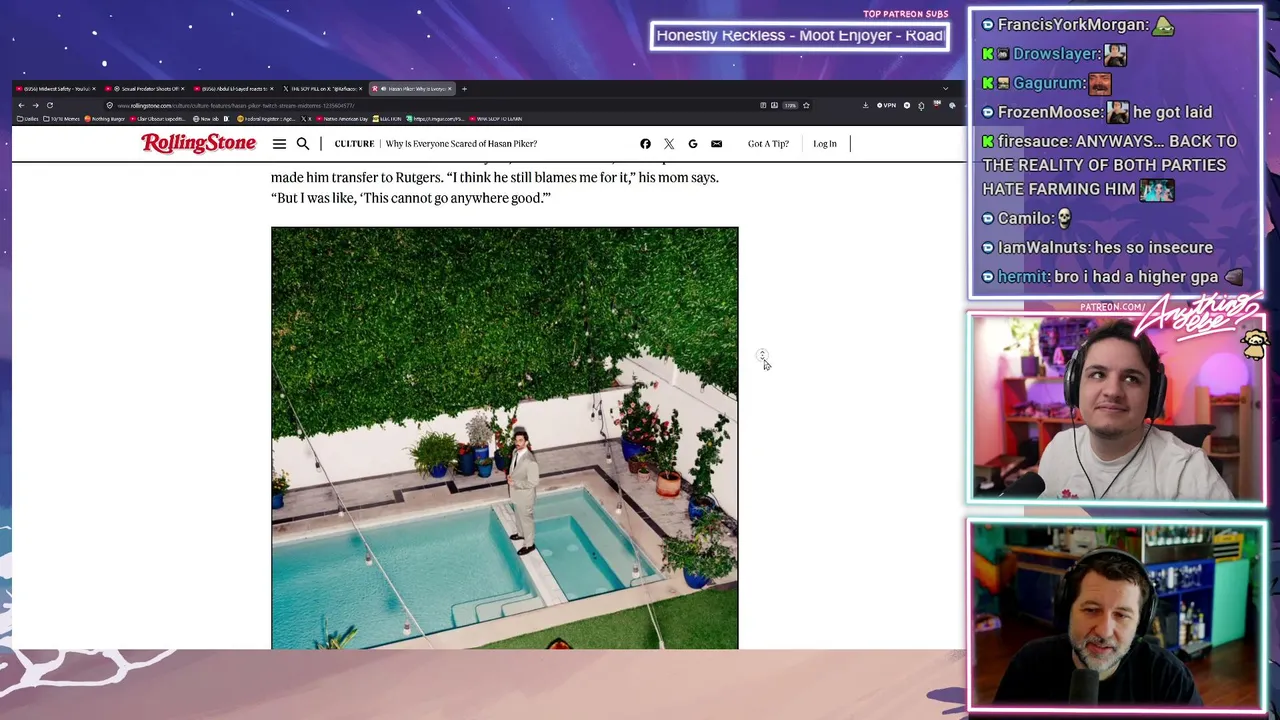Click the Got A Tip? link
This screenshot has height=720, width=1280.
pos(768,144)
